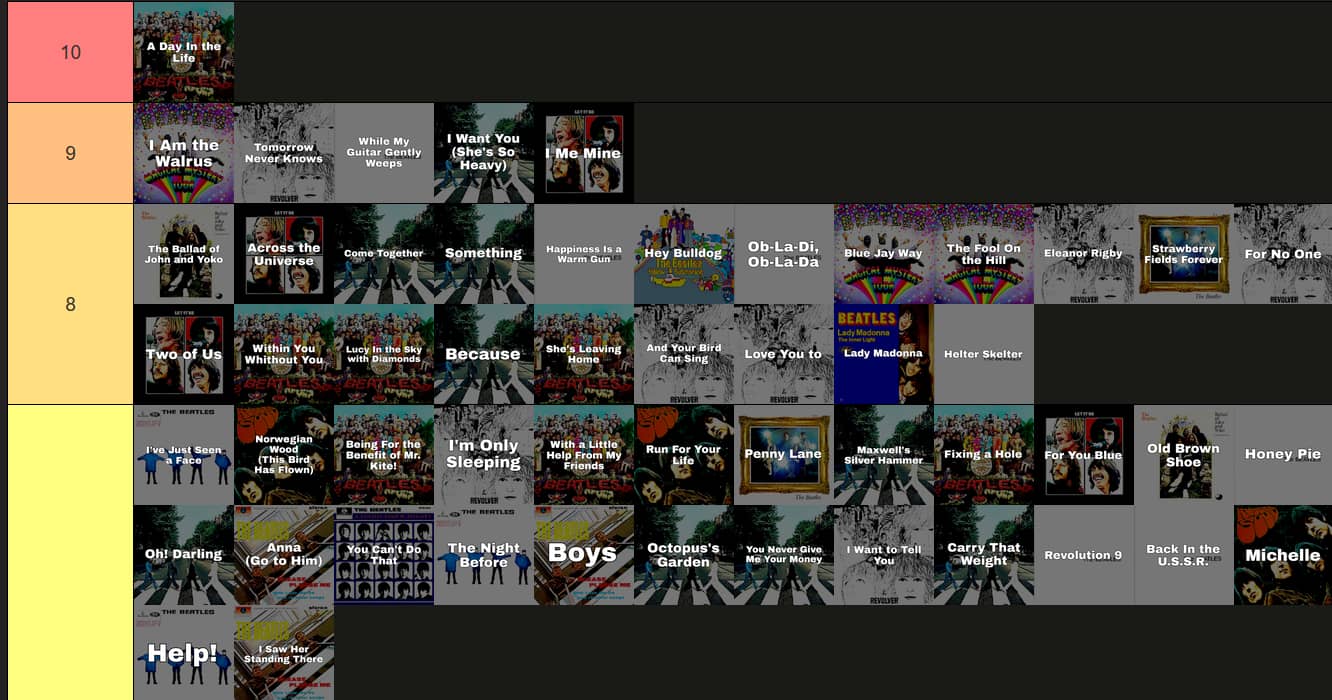Click the 'Michelle' tile
Image resolution: width=1332 pixels, height=700 pixels.
(1283, 555)
